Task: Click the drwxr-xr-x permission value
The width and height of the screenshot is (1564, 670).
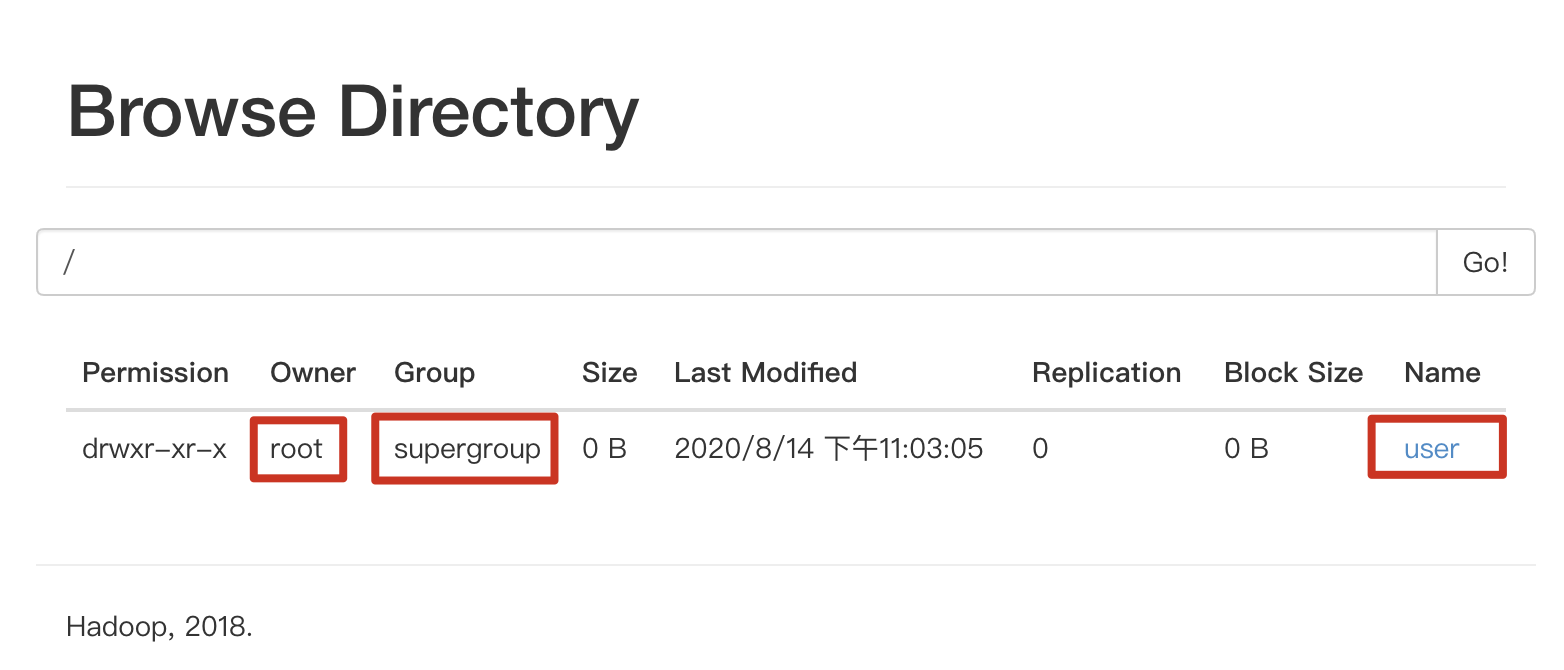Action: [x=155, y=449]
